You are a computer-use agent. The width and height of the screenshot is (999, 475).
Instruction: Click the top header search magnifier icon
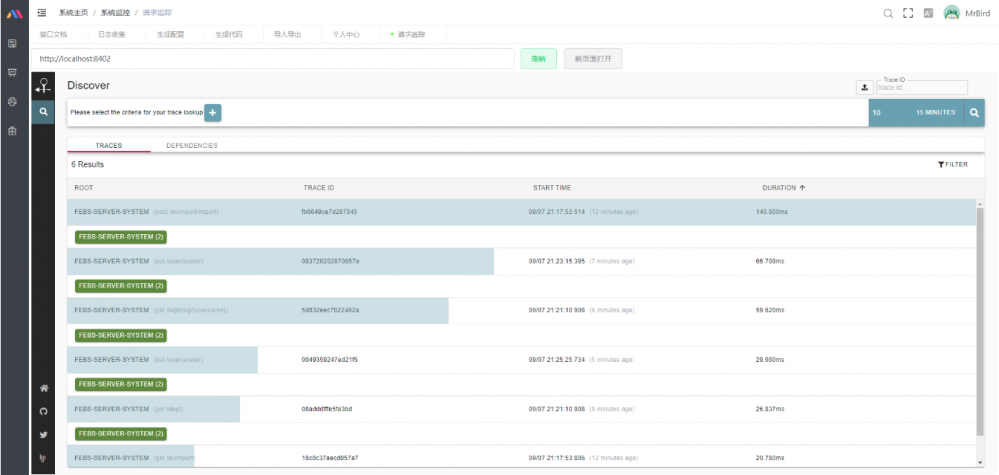pos(888,13)
